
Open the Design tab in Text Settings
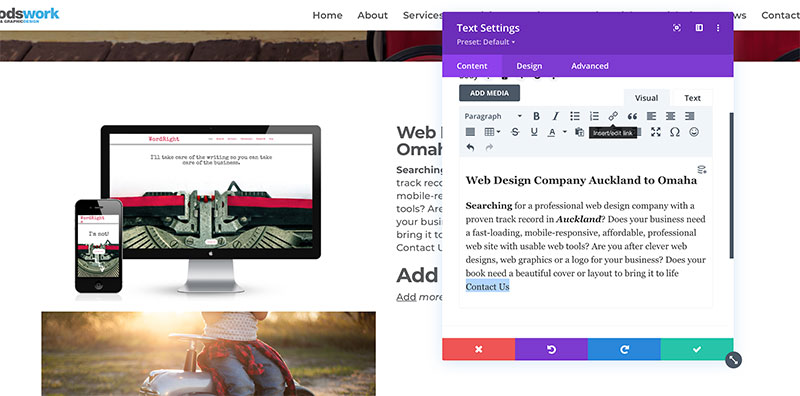(x=529, y=66)
